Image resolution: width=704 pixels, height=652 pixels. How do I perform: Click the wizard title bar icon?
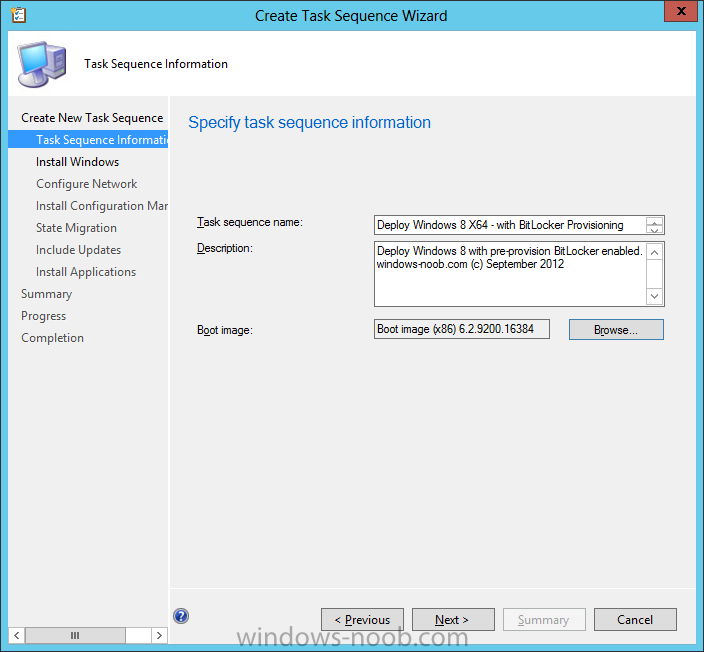coord(18,15)
